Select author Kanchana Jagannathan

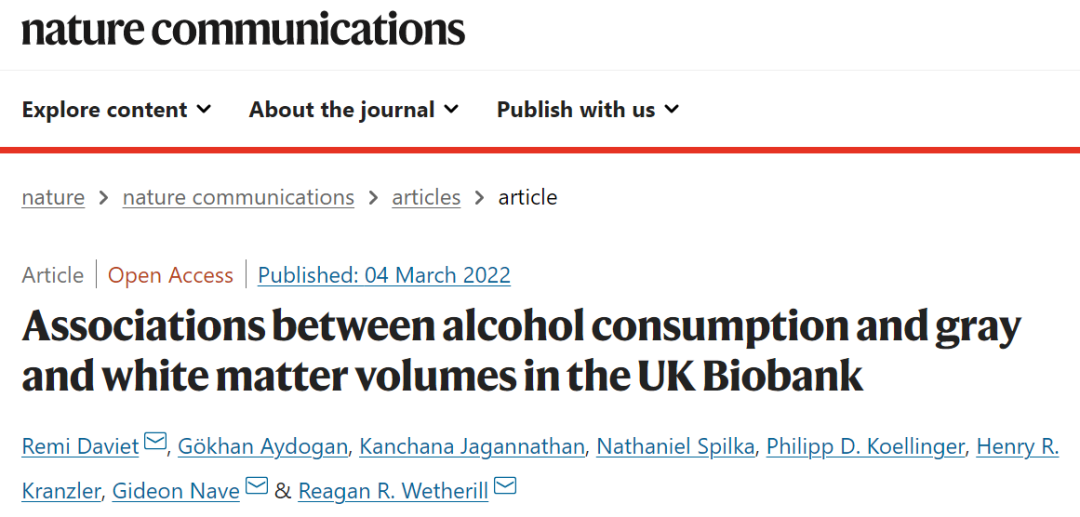(x=469, y=446)
